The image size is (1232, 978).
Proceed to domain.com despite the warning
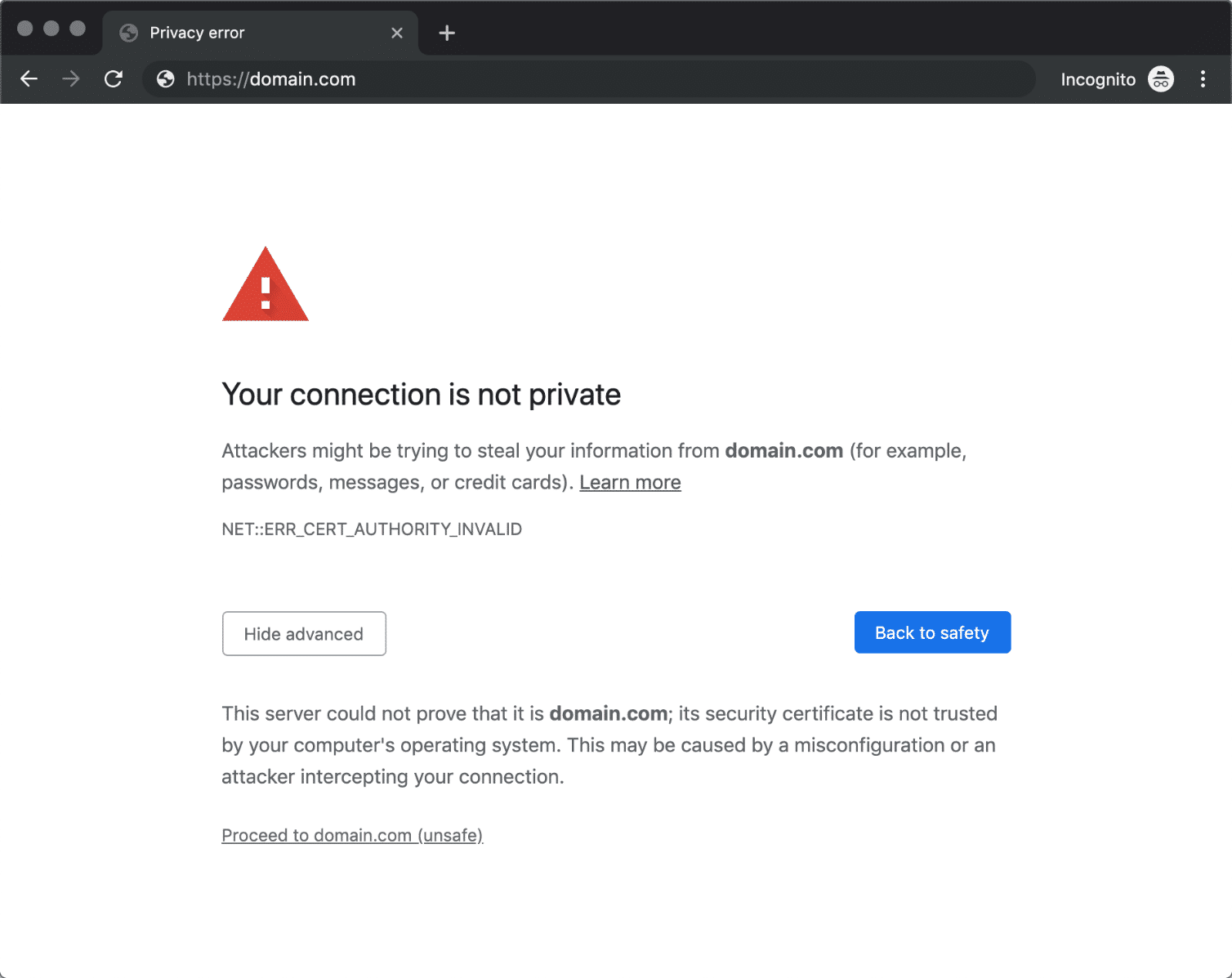click(352, 835)
